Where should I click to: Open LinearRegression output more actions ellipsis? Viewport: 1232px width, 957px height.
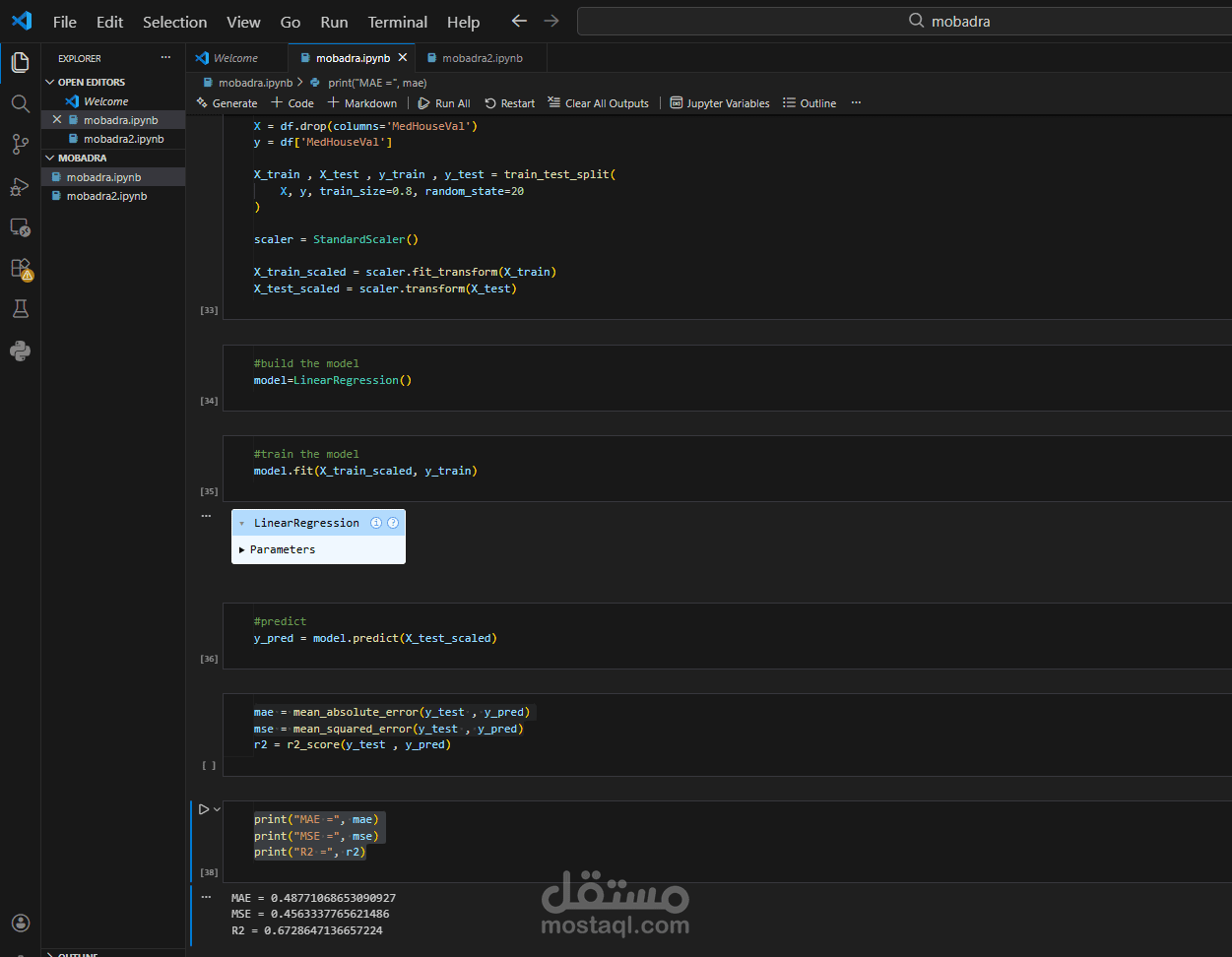tap(206, 515)
